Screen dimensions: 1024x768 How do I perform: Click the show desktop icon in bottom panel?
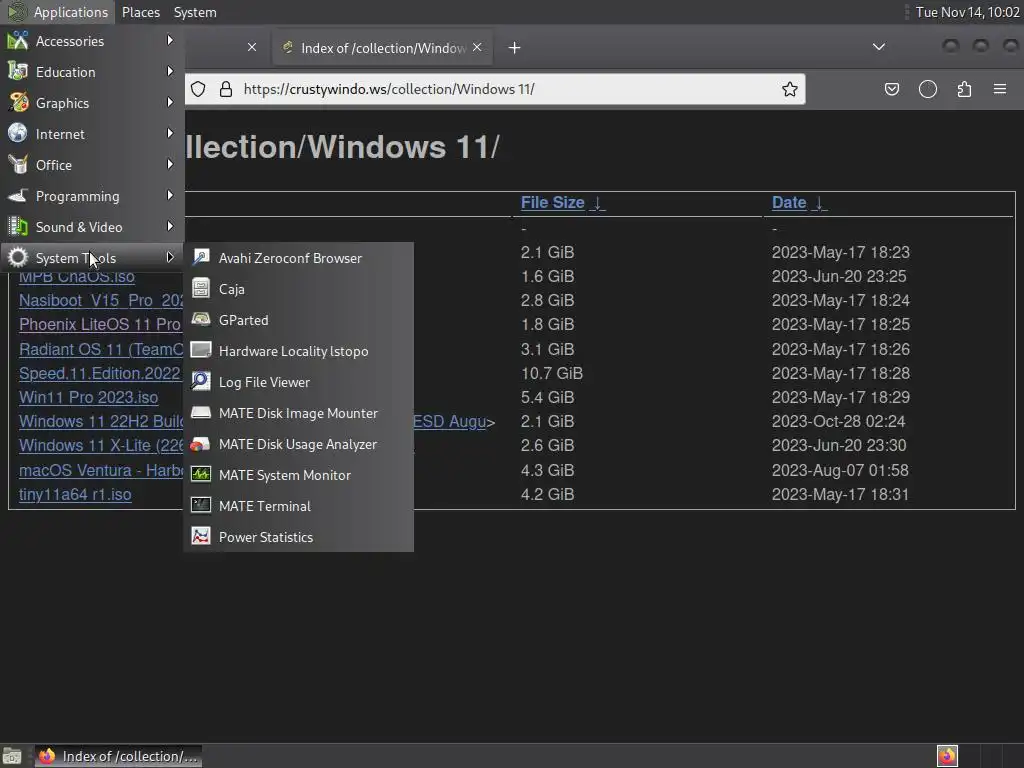(12, 756)
